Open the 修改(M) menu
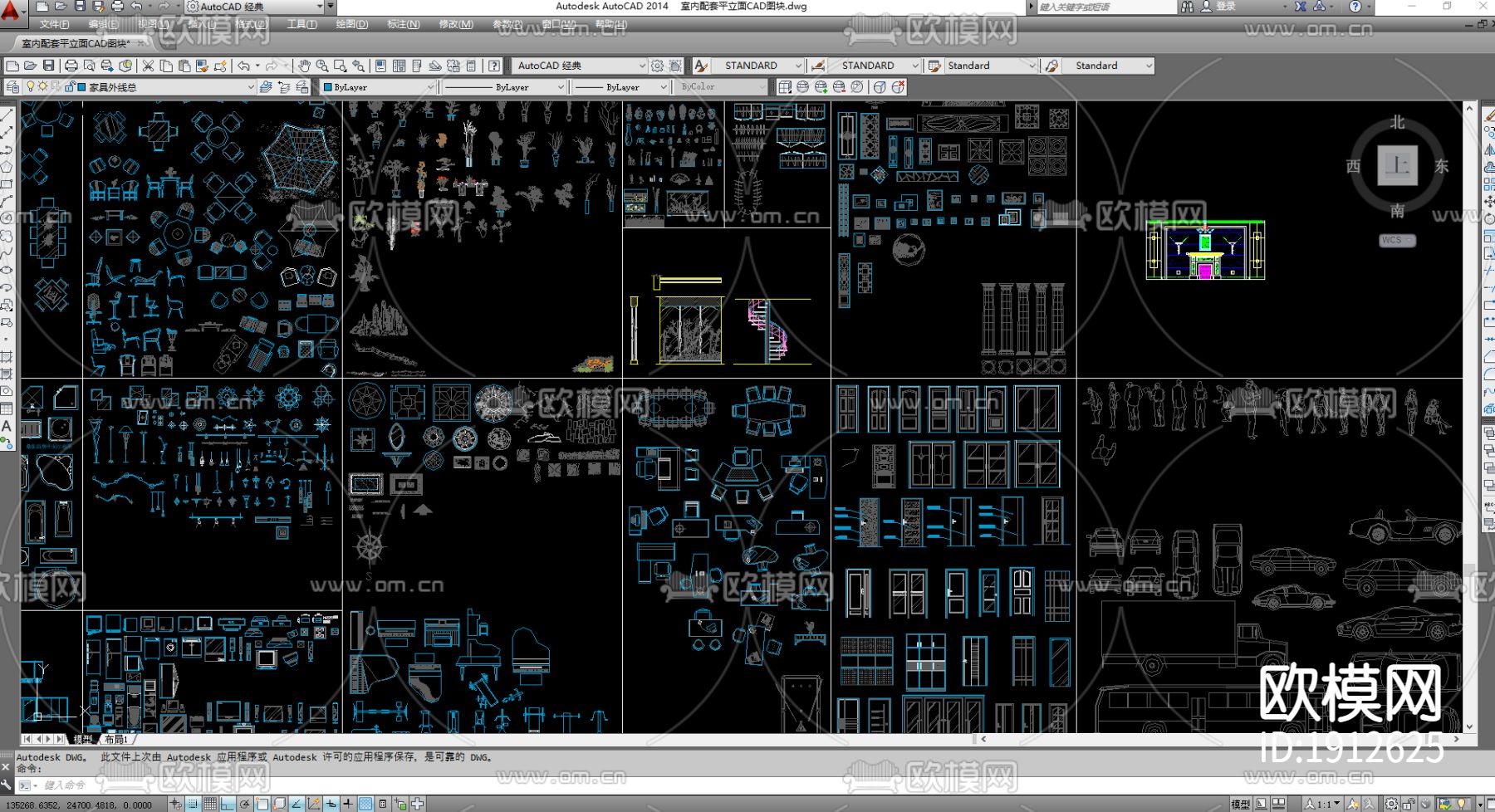This screenshot has width=1495, height=812. point(456,25)
